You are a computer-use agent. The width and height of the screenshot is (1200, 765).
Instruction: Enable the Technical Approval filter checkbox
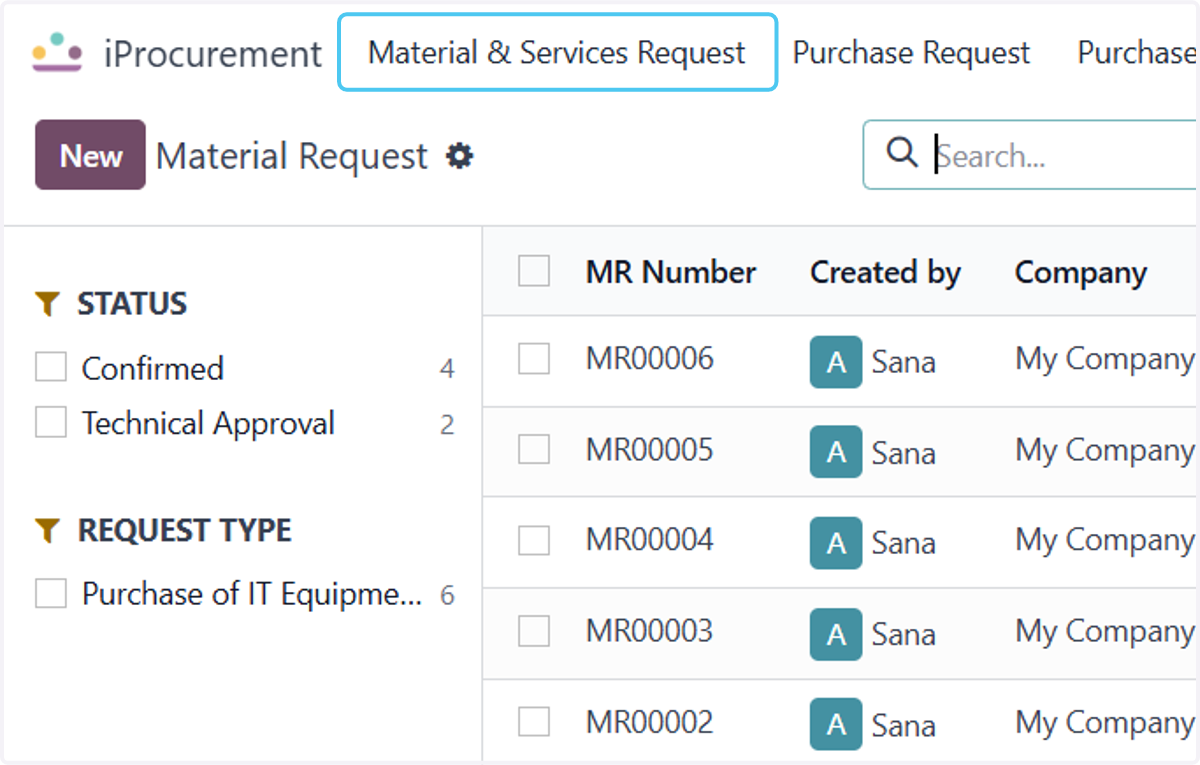click(51, 422)
